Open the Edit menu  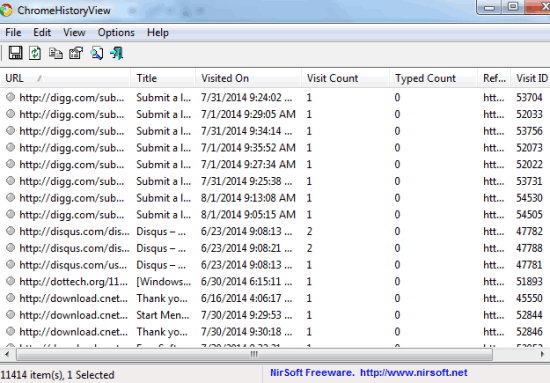pos(42,33)
